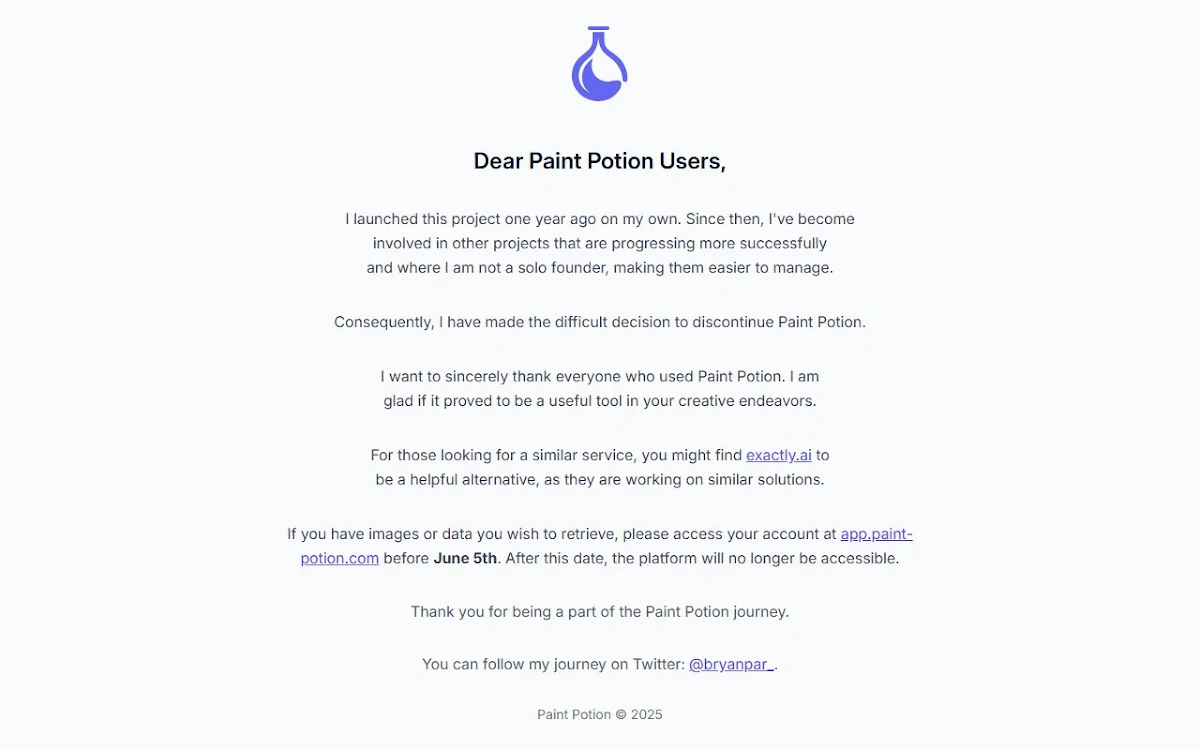This screenshot has width=1200, height=750.
Task: Click the line "I launched this project one year ago"
Action: (600, 219)
